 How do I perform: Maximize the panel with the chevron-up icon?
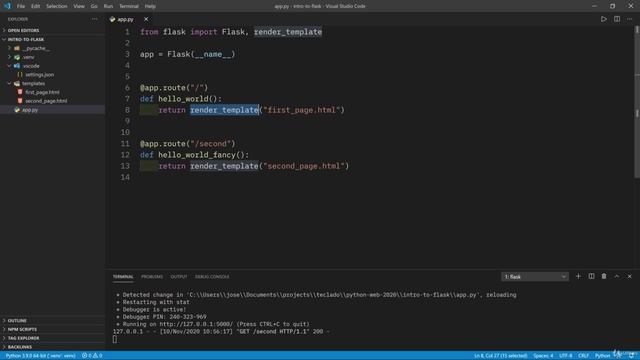(617, 276)
